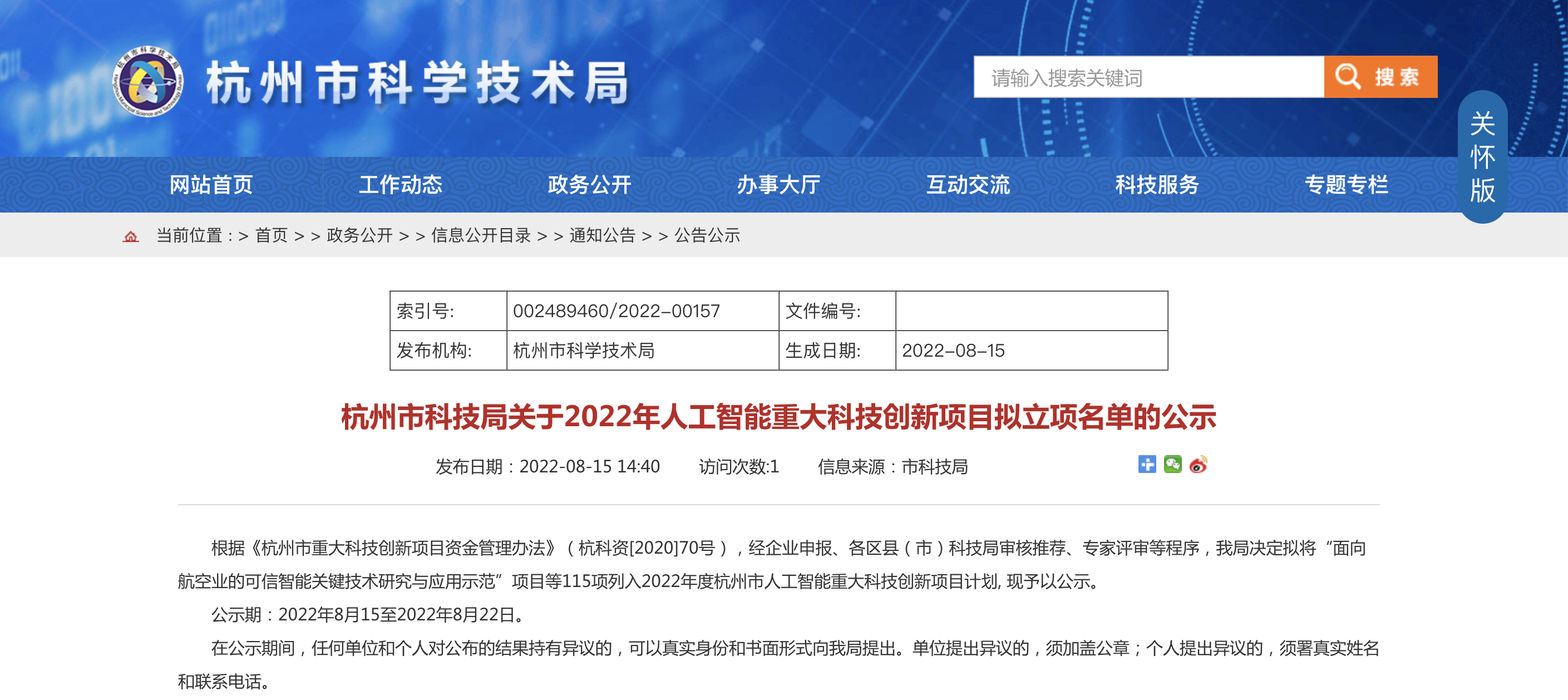The height and width of the screenshot is (700, 1568).
Task: Open the 政务公开 menu
Action: pyautogui.click(x=589, y=186)
